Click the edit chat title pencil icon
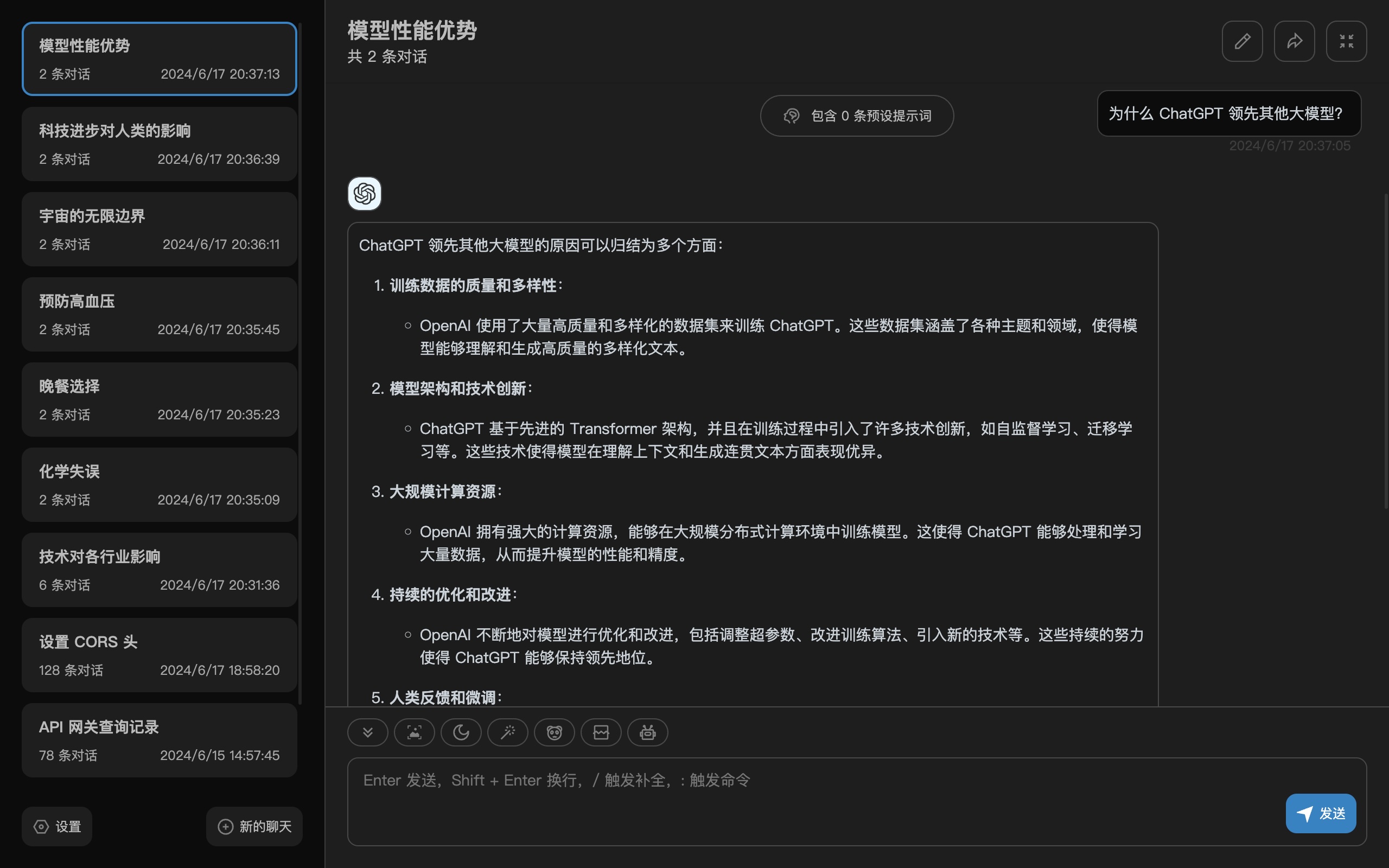 [1242, 41]
